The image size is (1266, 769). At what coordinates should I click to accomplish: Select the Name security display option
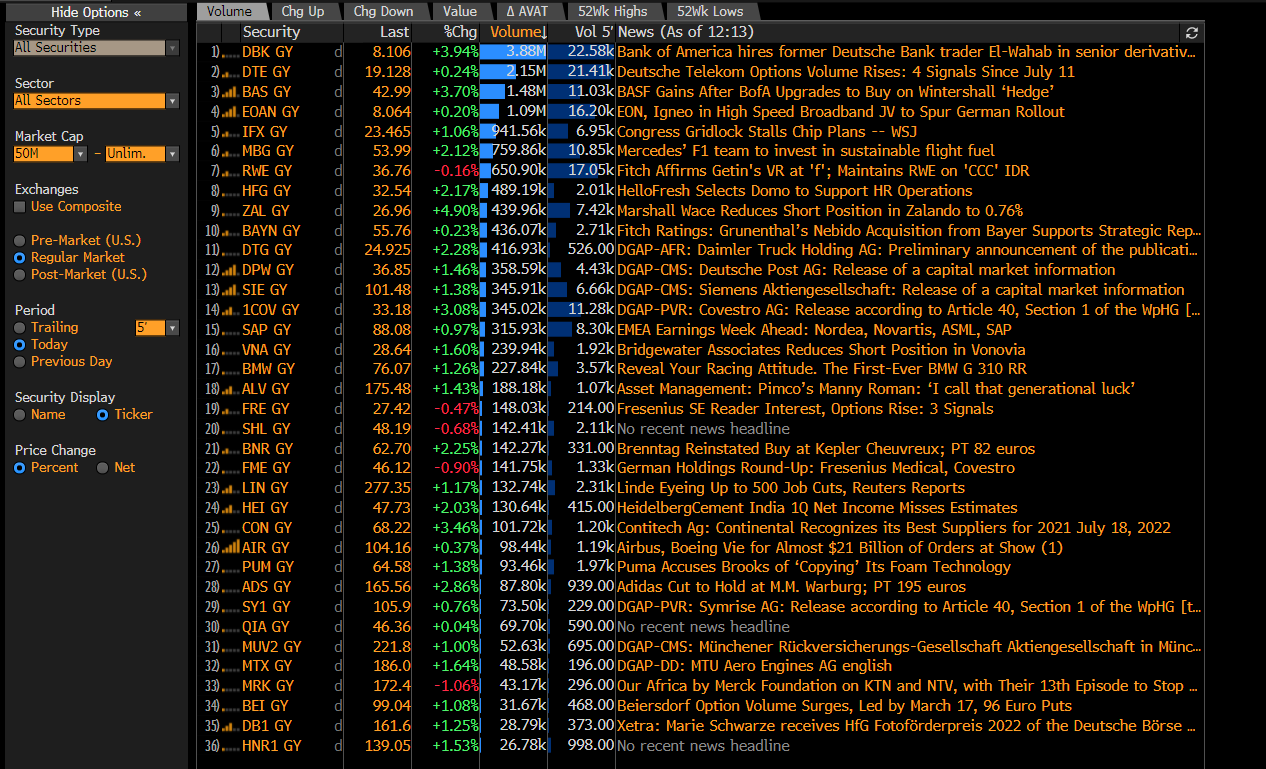pyautogui.click(x=20, y=415)
